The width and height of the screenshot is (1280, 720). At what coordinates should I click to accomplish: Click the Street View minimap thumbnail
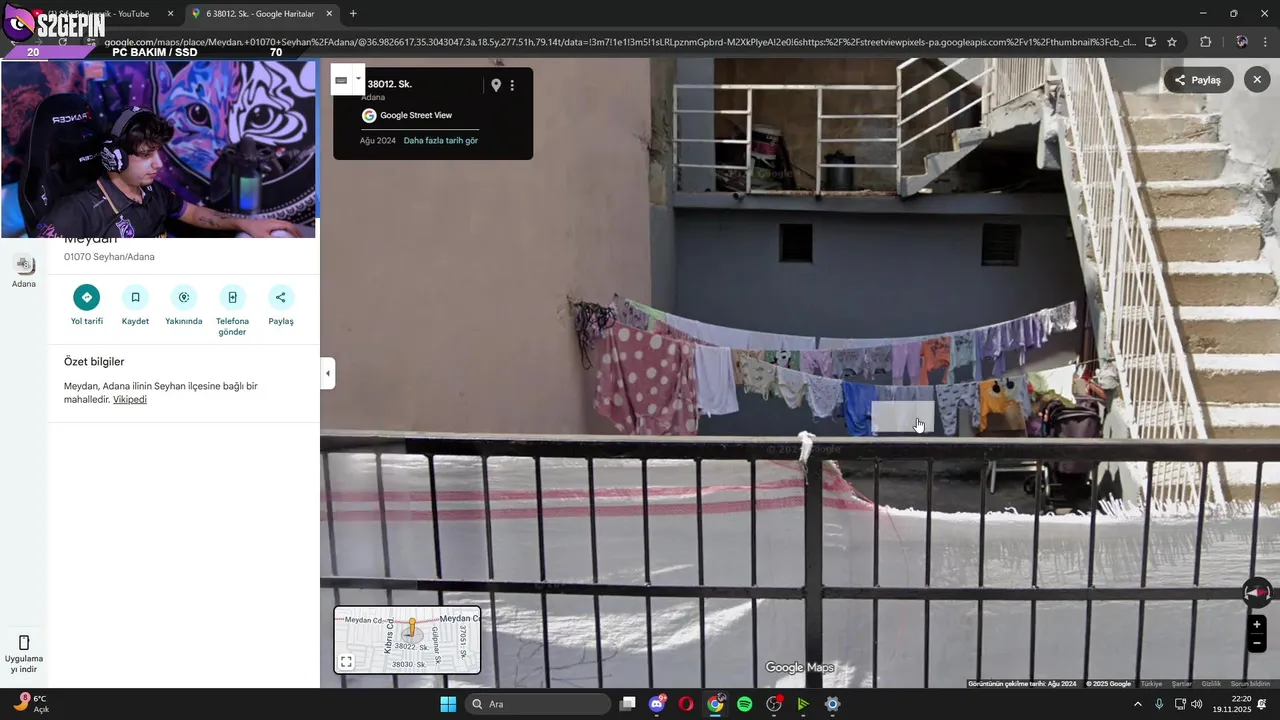[x=407, y=640]
